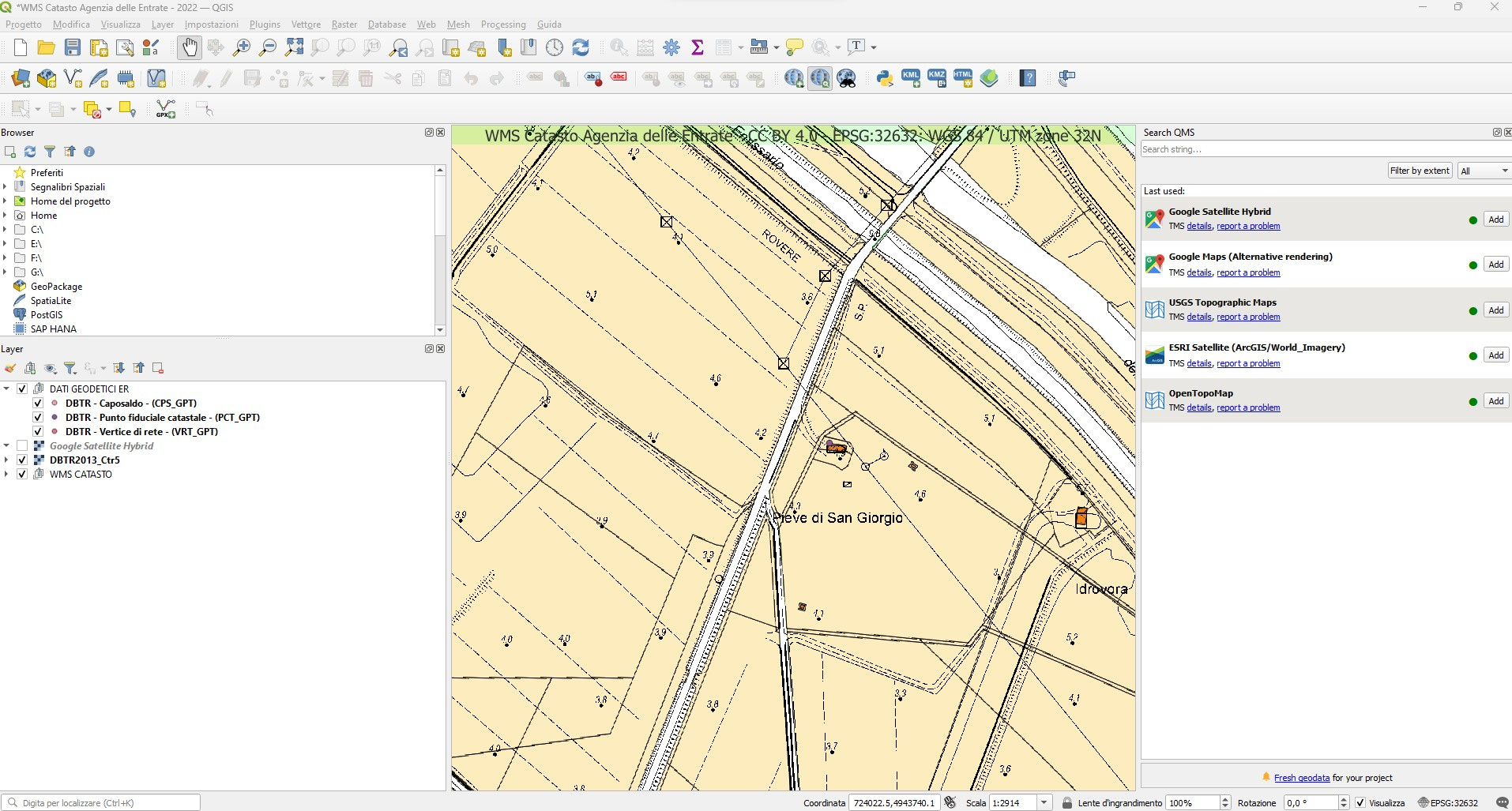Click the EPSG:32632 CRS status button
This screenshot has height=811, width=1512.
coord(1448,802)
